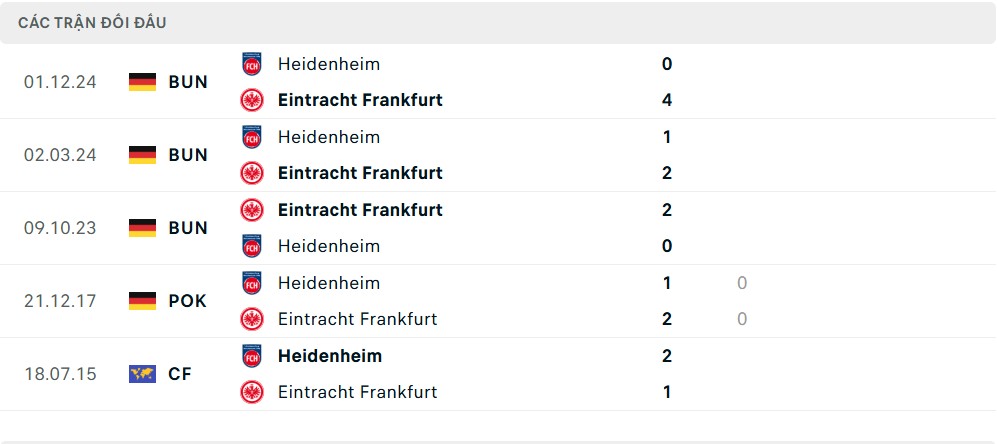Click German flag beside 02.03.24 BUN

pyautogui.click(x=142, y=155)
